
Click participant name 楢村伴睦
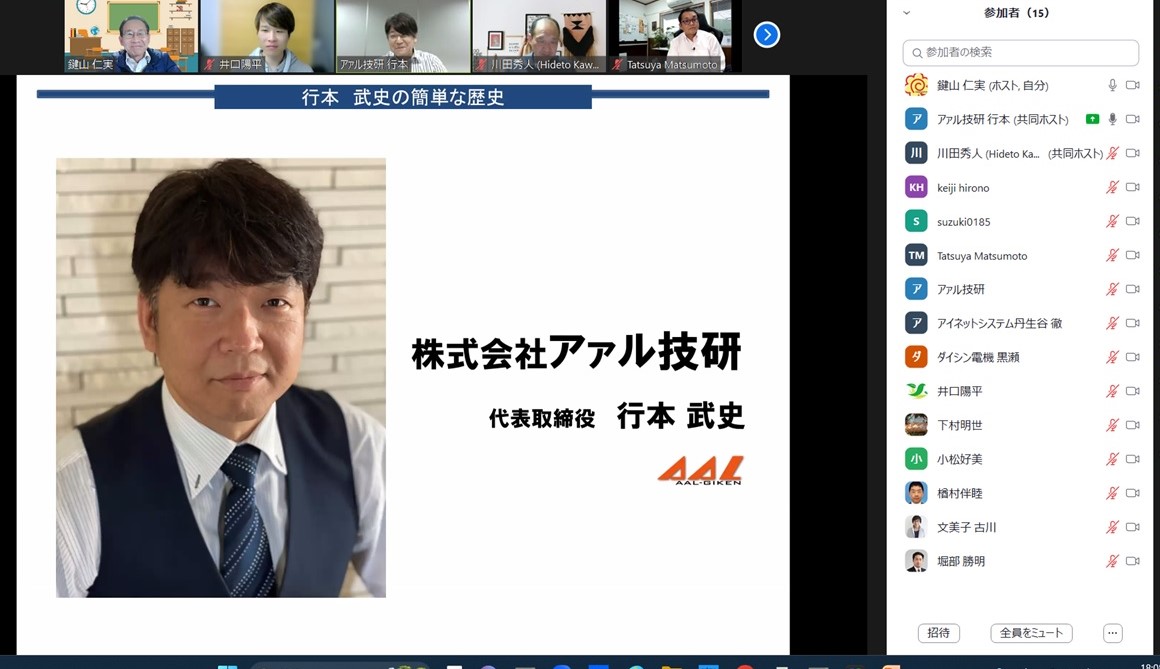tap(960, 494)
